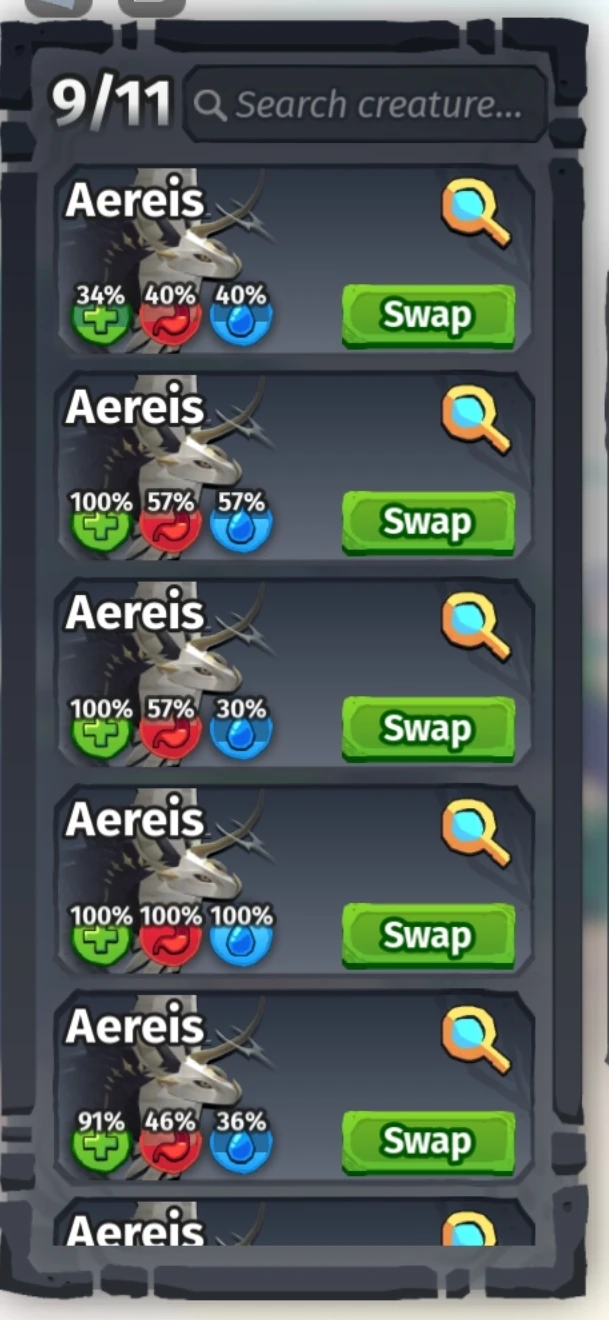This screenshot has height=1320, width=609.
Task: Click the 40% hunger meat icon
Action: tap(171, 320)
